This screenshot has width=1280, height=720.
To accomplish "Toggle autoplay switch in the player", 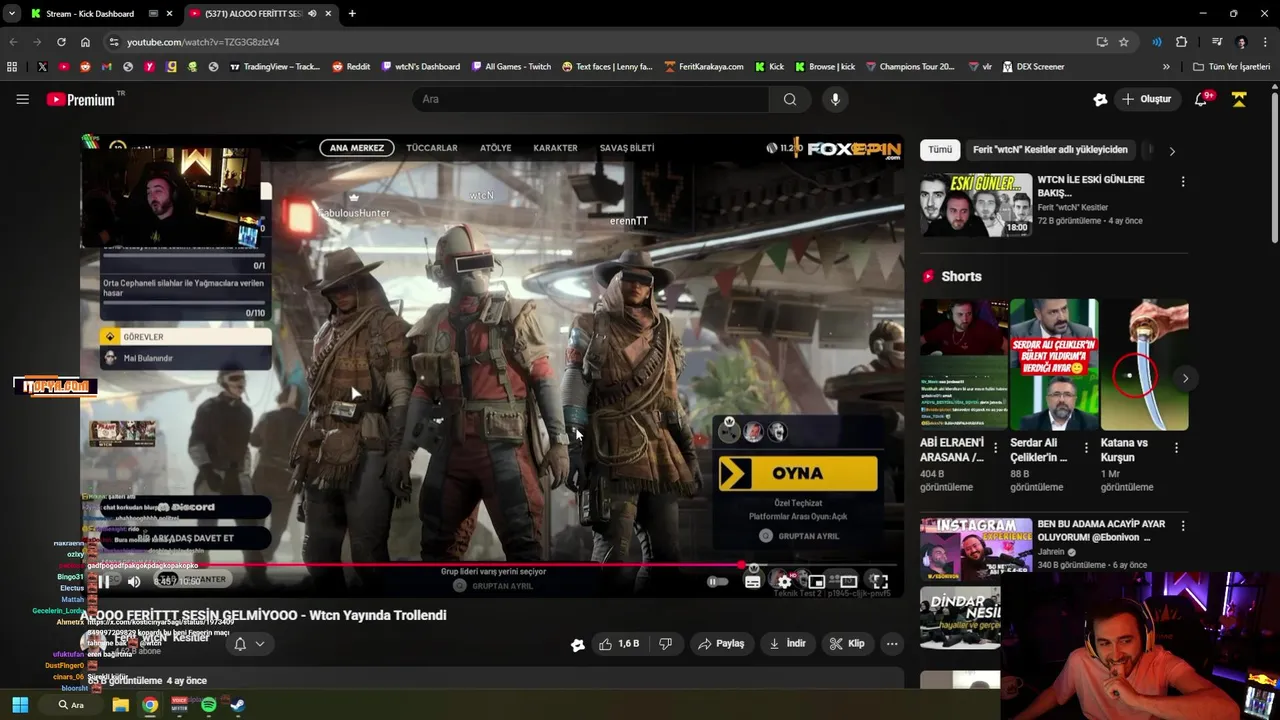I will point(717,581).
